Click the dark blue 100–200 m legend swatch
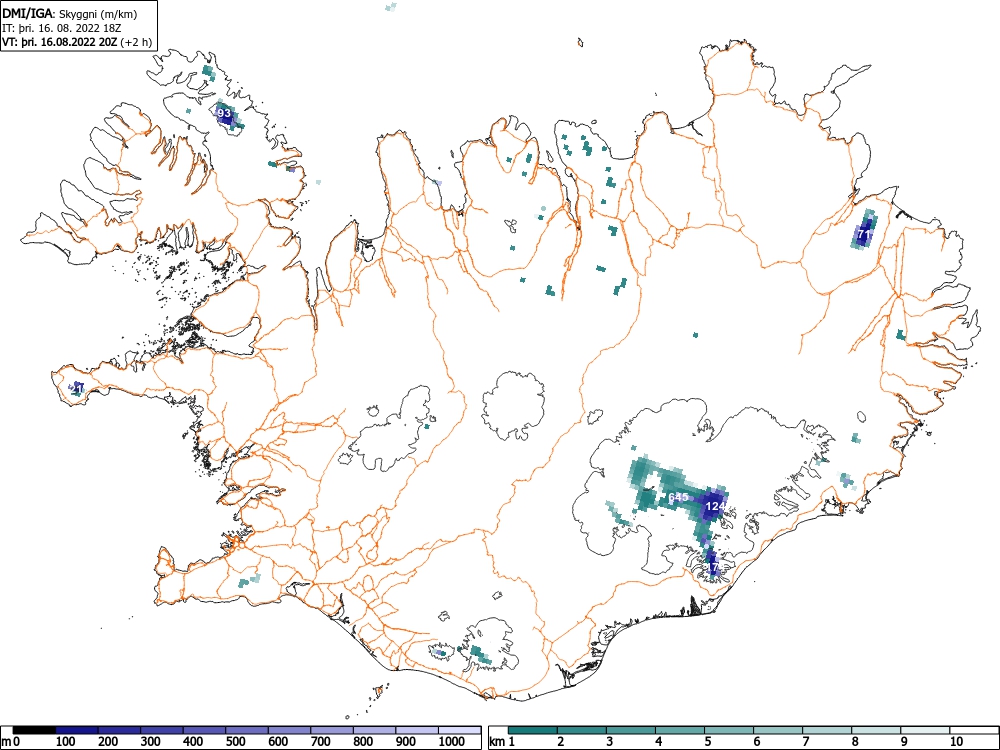This screenshot has height=750, width=1000. (77, 730)
